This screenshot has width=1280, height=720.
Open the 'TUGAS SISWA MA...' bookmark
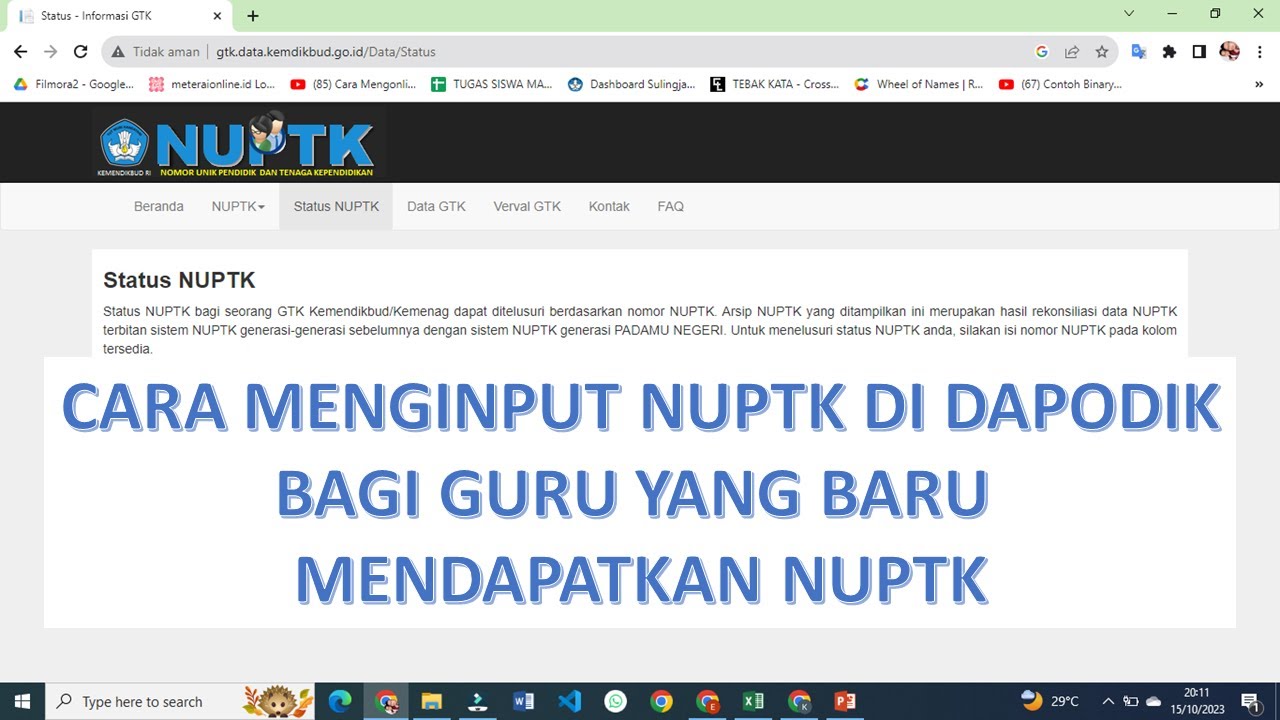(492, 85)
